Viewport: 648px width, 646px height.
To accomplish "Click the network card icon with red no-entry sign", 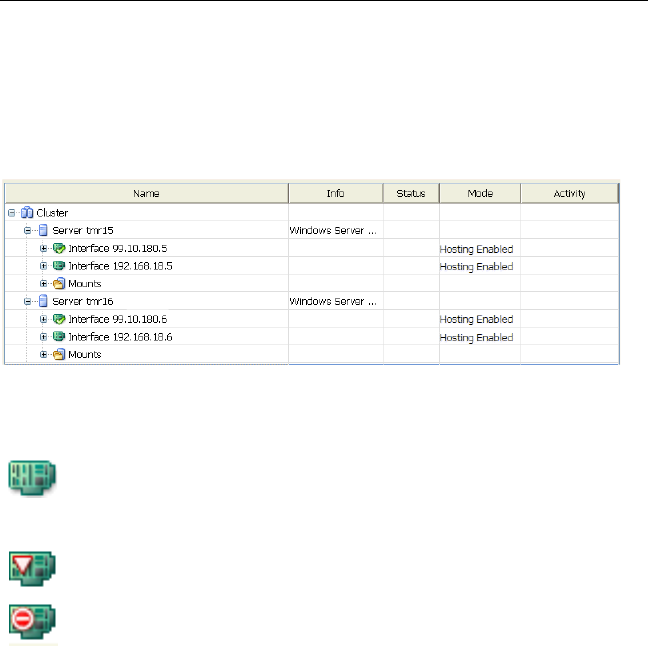I will pyautogui.click(x=32, y=620).
